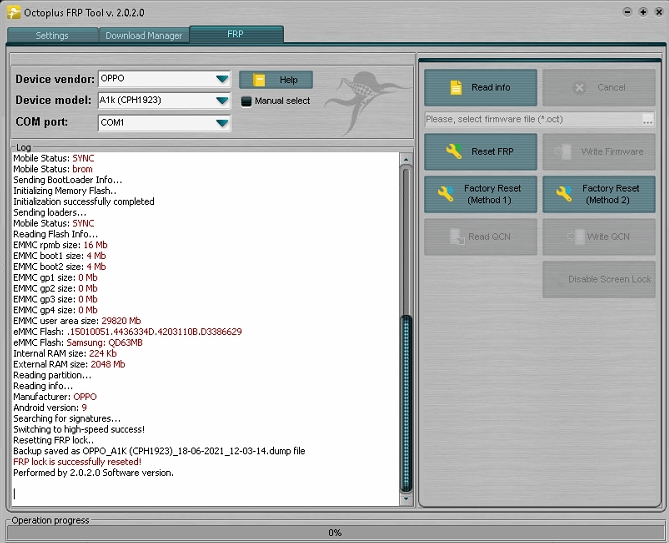Click Factory Reset (Method 1) button

480,194
